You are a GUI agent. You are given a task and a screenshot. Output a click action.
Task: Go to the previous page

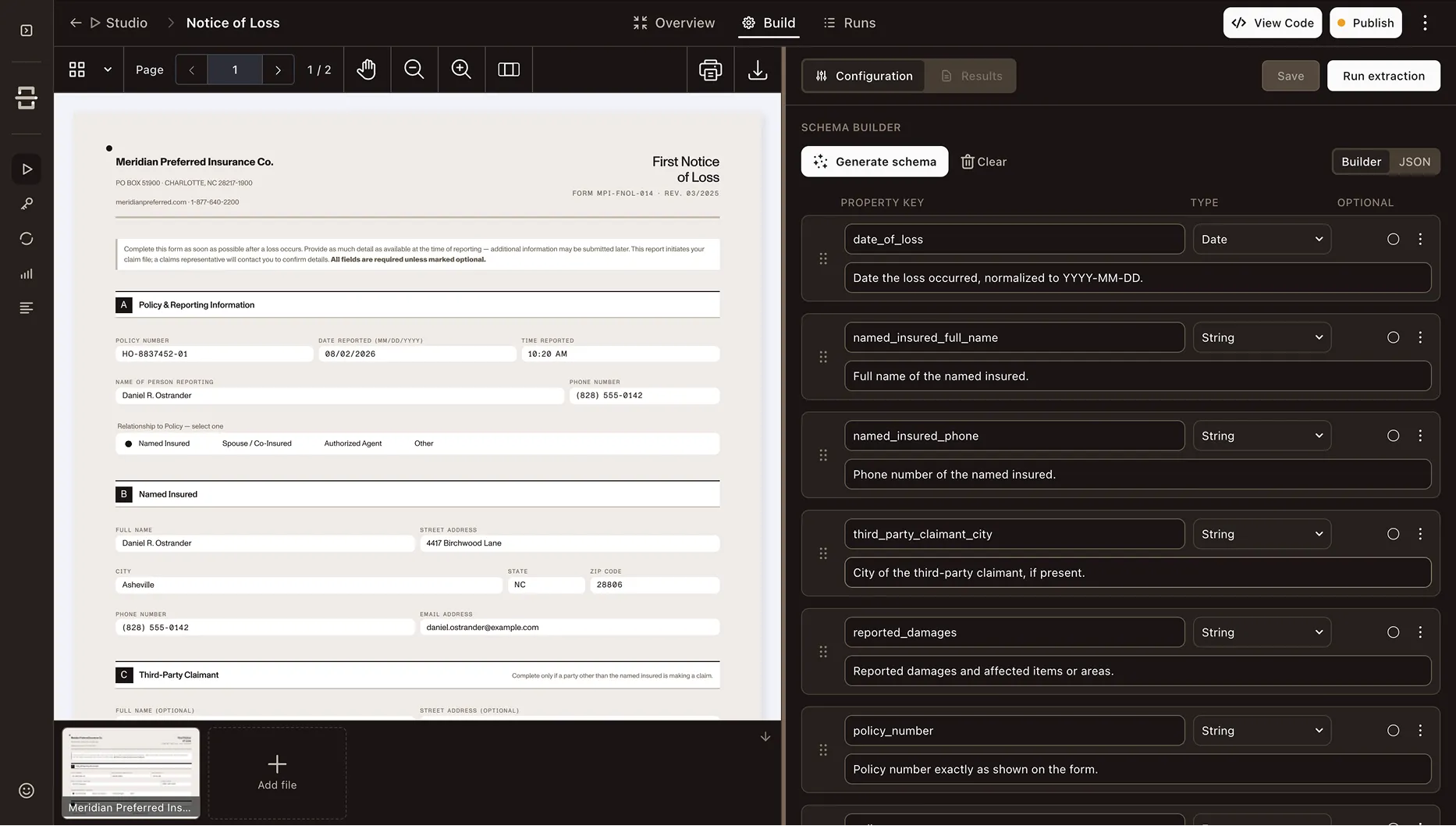coord(192,69)
